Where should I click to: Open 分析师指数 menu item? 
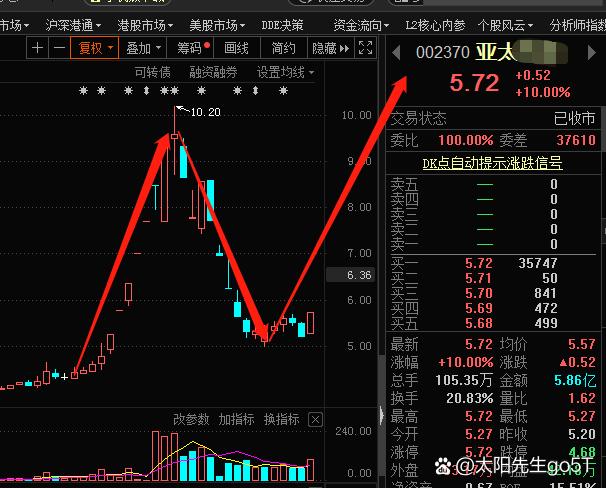click(578, 26)
